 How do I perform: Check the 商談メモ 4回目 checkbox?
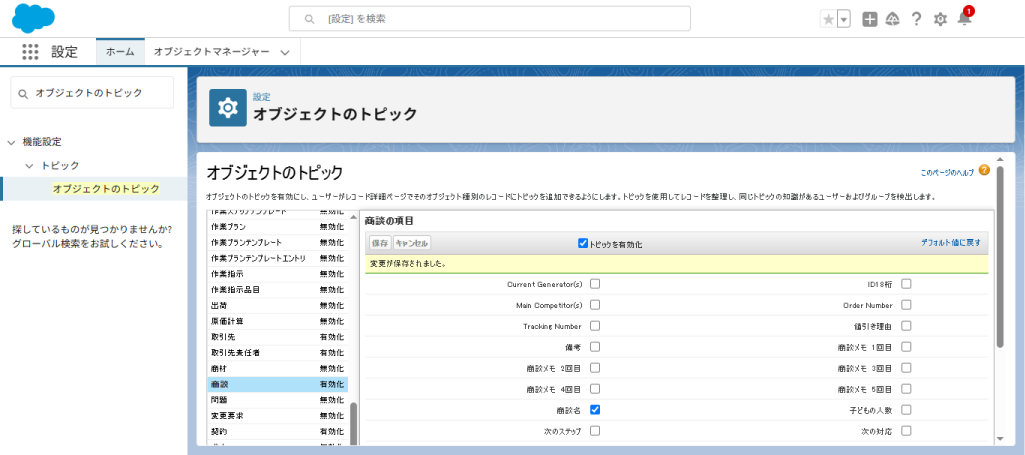point(595,388)
